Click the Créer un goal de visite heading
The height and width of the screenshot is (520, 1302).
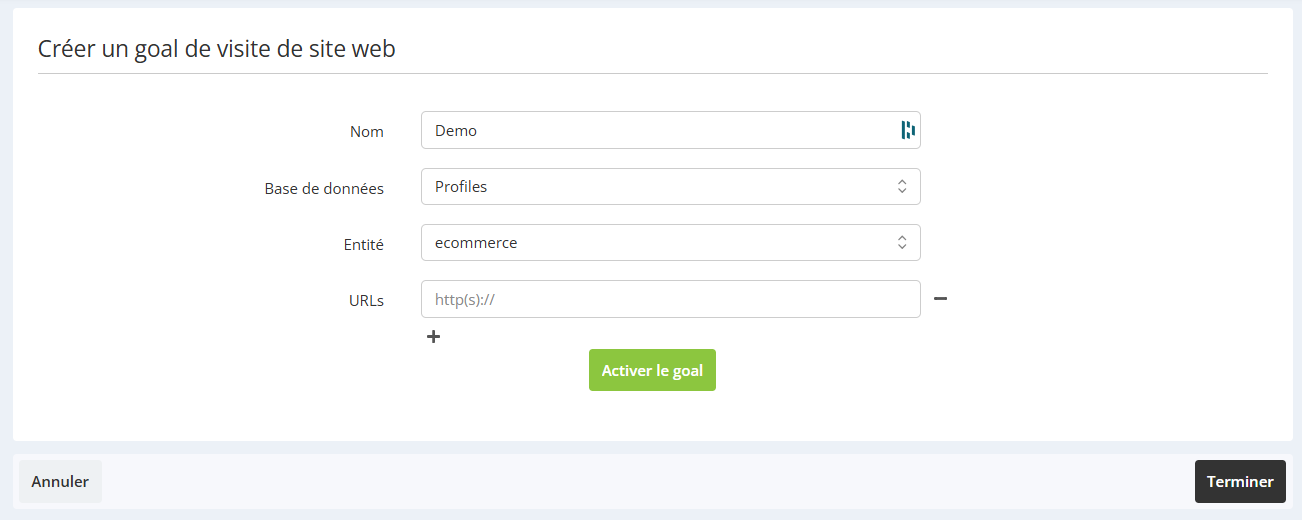pyautogui.click(x=216, y=48)
